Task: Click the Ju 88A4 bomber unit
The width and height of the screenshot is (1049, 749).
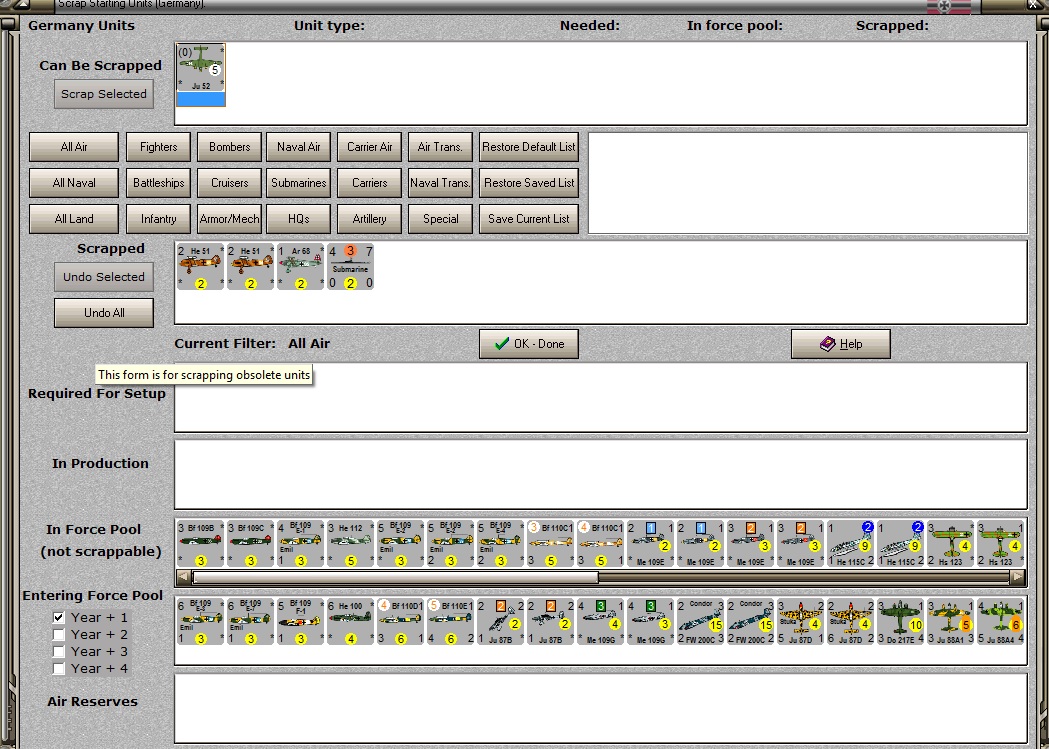Action: 1000,621
